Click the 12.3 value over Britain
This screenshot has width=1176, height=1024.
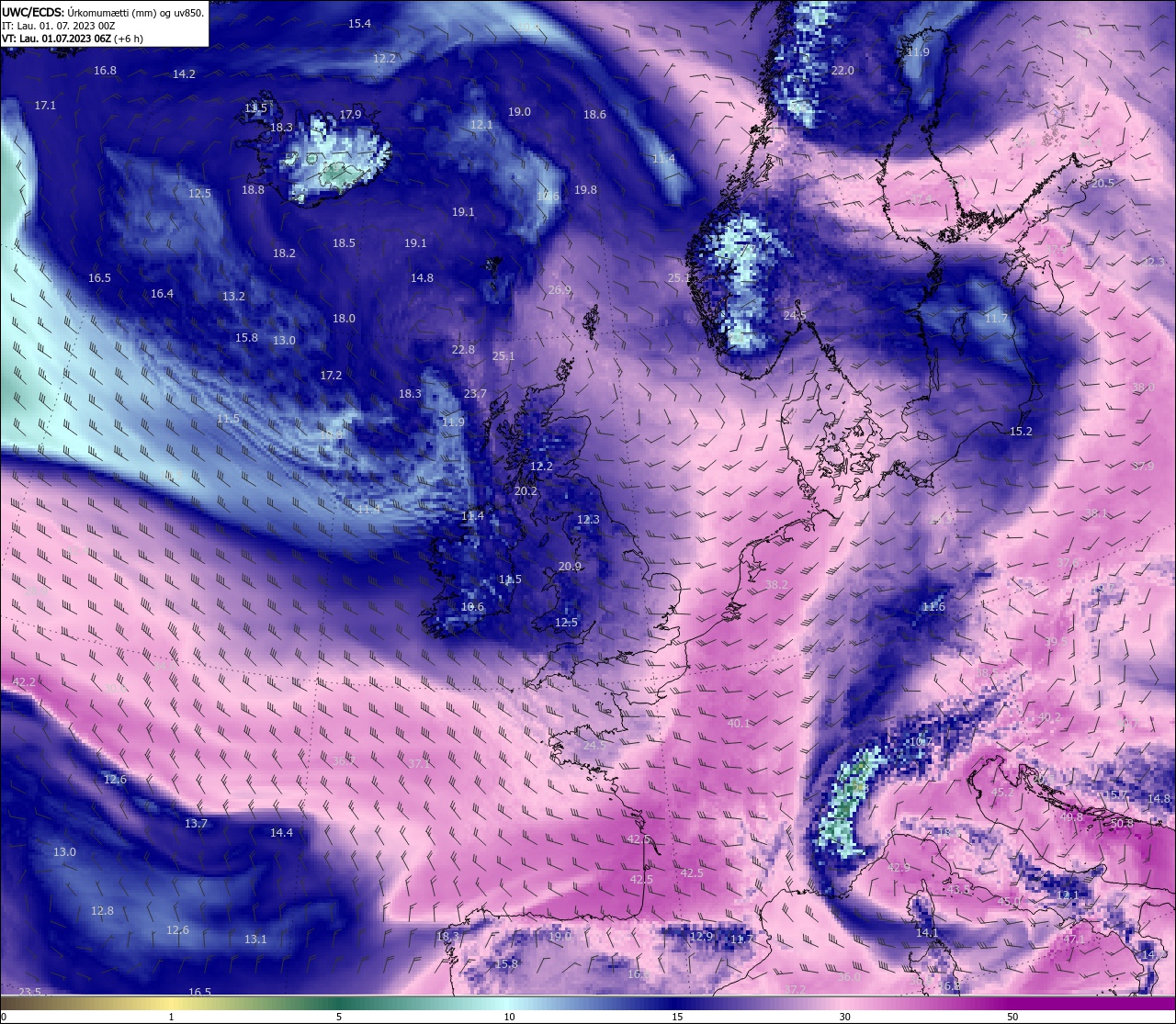(x=588, y=520)
